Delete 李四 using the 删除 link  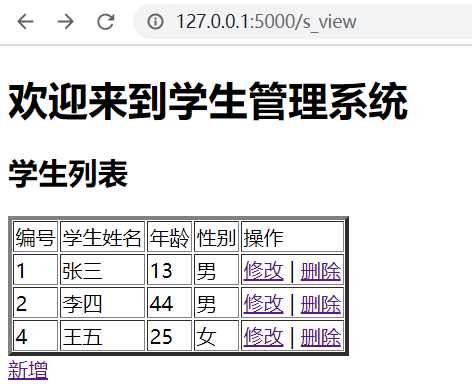coord(321,304)
